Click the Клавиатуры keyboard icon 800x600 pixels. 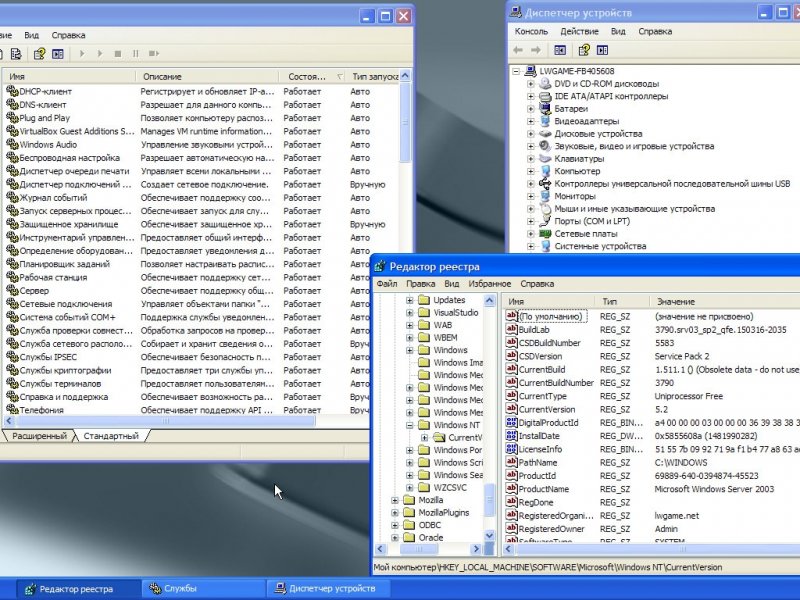545,159
